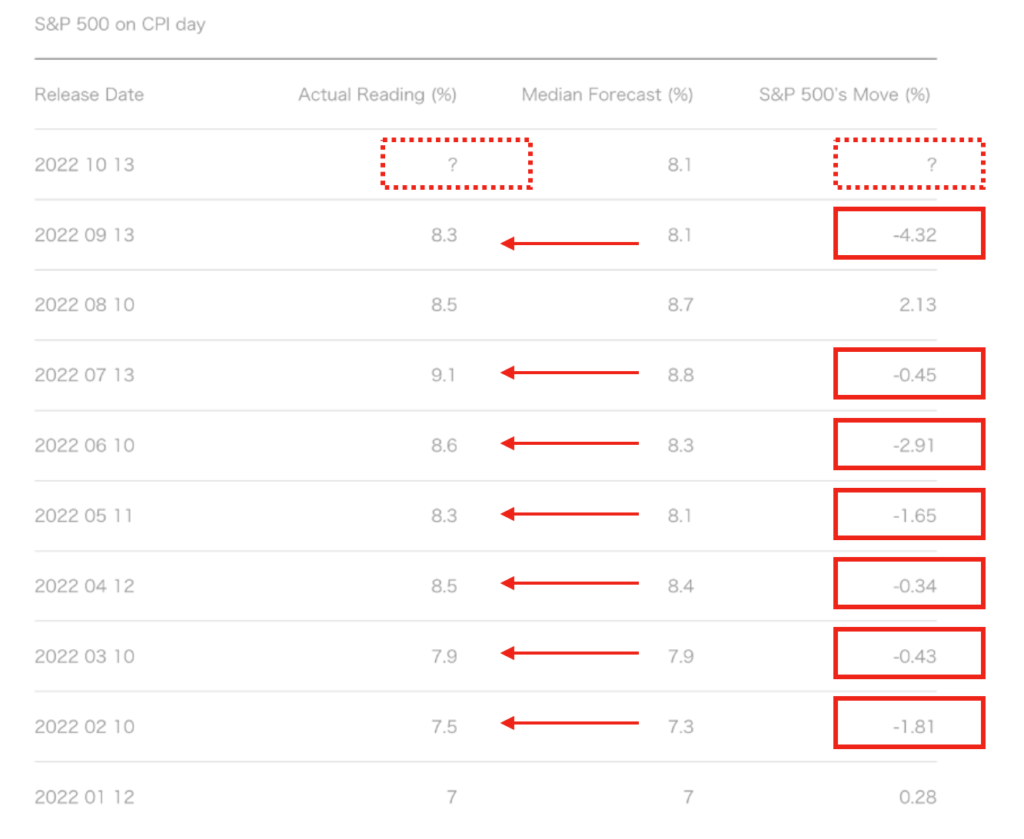Click the 0.28 move value
Screen dimensions: 1024x839
pos(917,797)
